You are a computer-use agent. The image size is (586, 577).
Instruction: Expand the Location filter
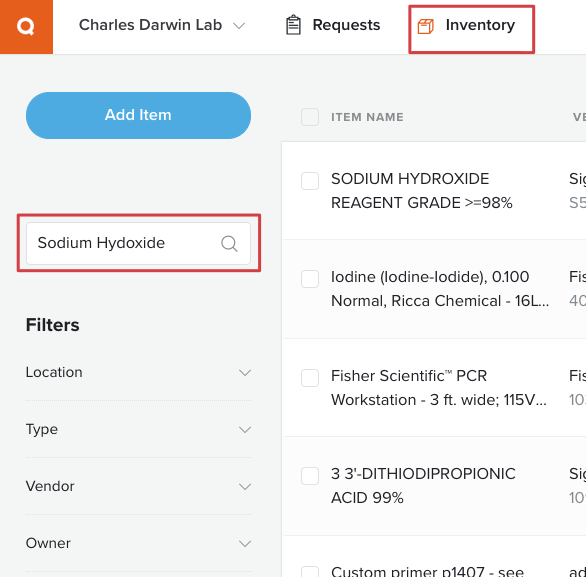(138, 373)
